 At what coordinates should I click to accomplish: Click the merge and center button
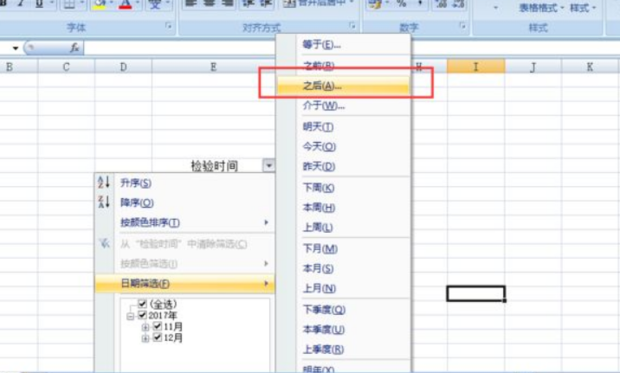point(319,4)
